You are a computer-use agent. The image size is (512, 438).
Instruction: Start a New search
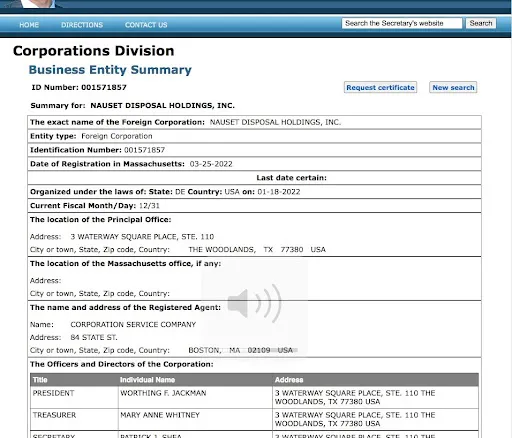[453, 87]
